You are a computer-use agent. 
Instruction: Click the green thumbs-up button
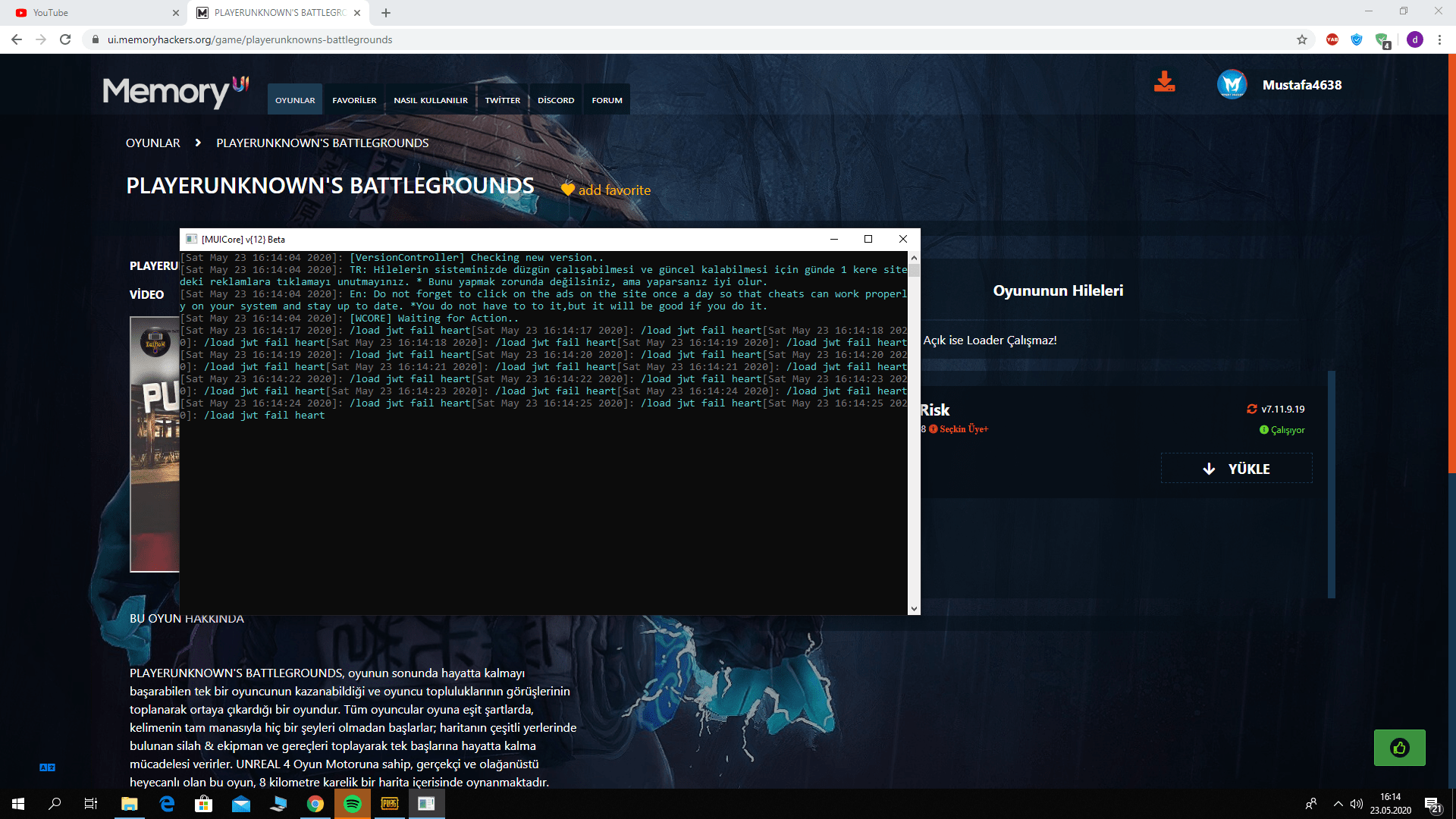coord(1400,748)
